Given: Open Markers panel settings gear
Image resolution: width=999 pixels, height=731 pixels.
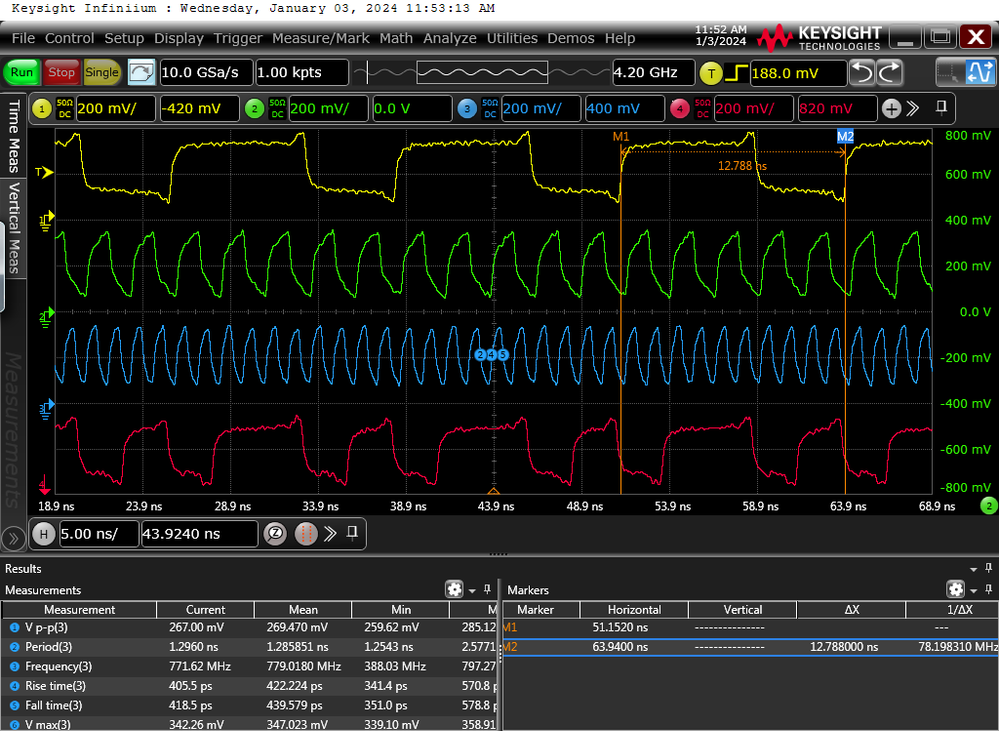Looking at the screenshot, I should point(955,590).
